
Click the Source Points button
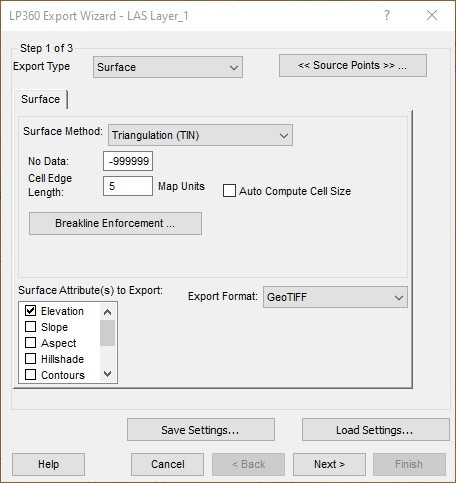(353, 66)
